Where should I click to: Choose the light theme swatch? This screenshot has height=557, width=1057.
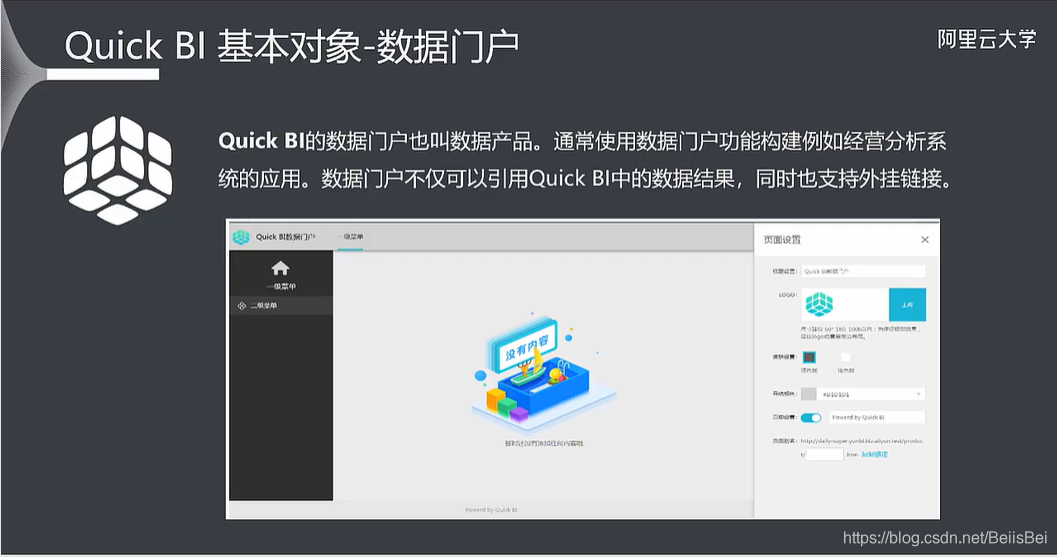coord(846,357)
